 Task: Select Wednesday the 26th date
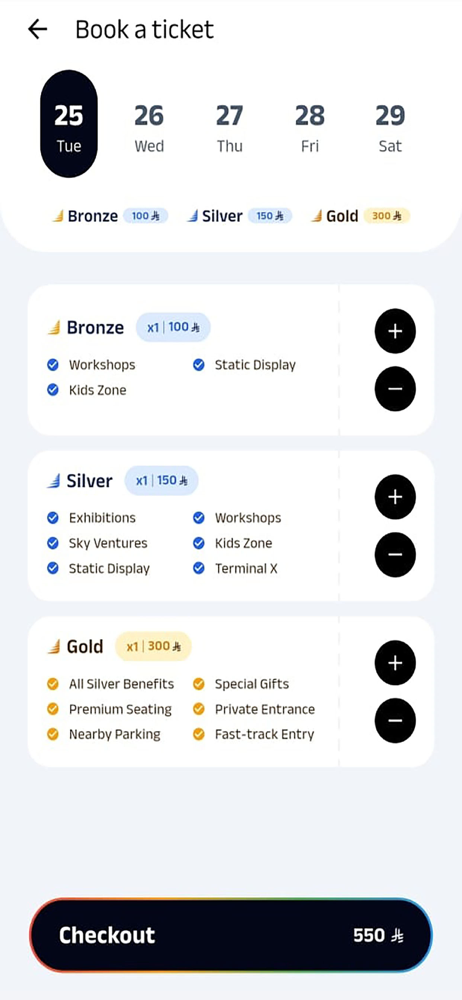click(x=149, y=128)
